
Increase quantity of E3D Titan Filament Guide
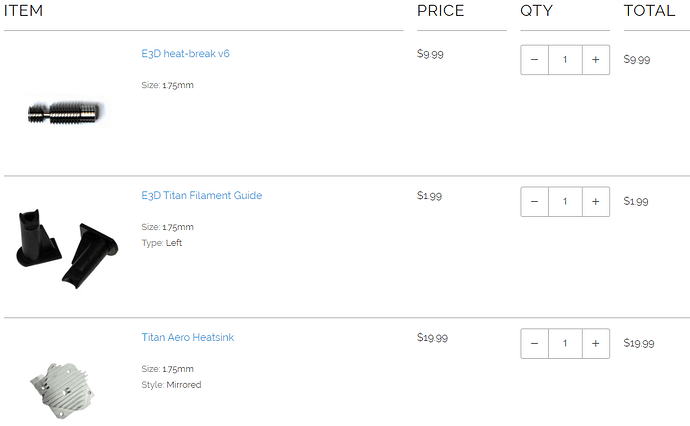click(596, 202)
